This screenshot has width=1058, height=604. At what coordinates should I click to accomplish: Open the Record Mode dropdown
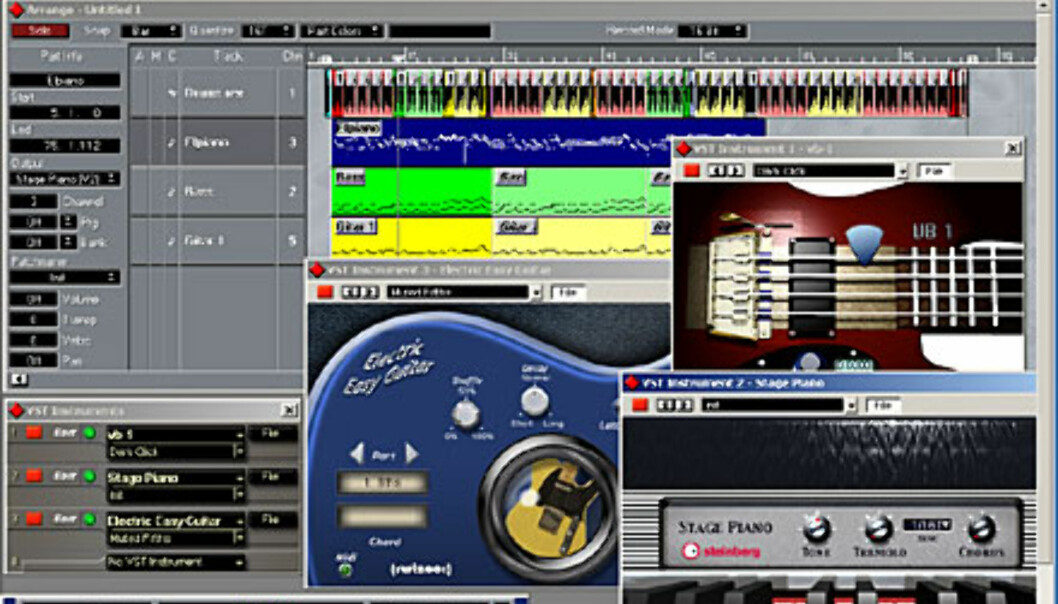click(712, 31)
